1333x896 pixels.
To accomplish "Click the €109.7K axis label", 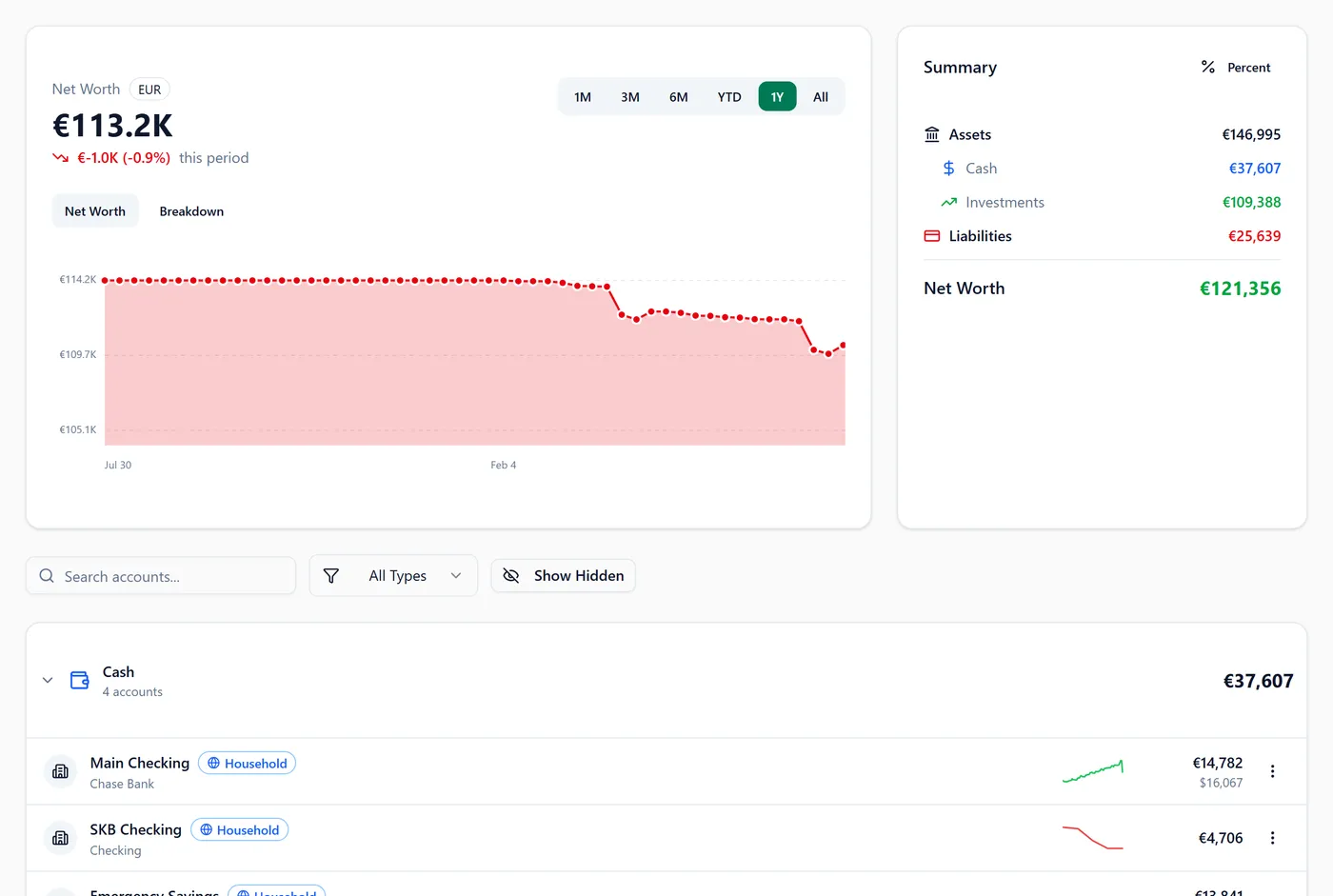I will [78, 354].
